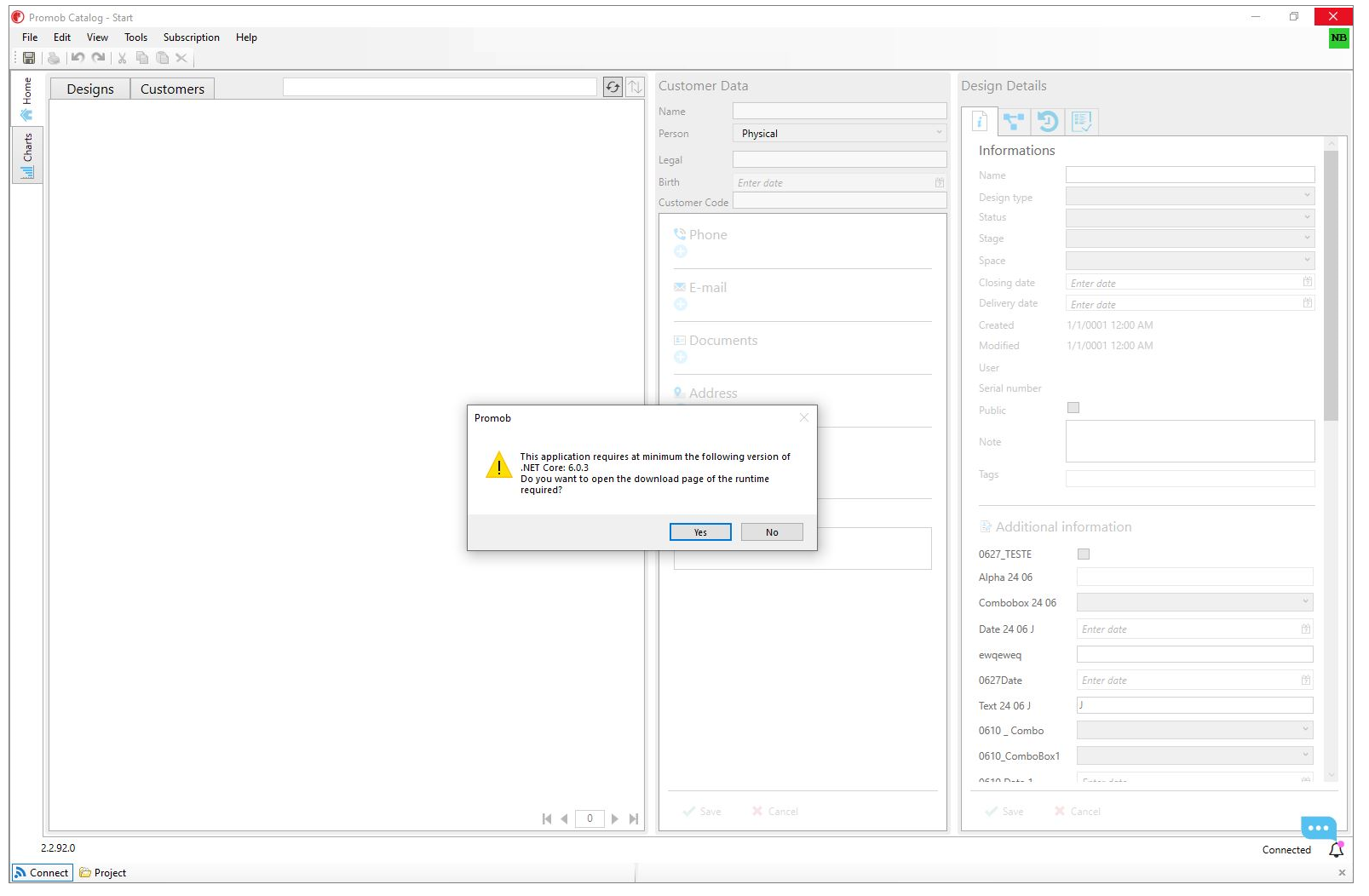Click the add E-mail plus icon
Screen dimensions: 1369x896
coord(681,305)
